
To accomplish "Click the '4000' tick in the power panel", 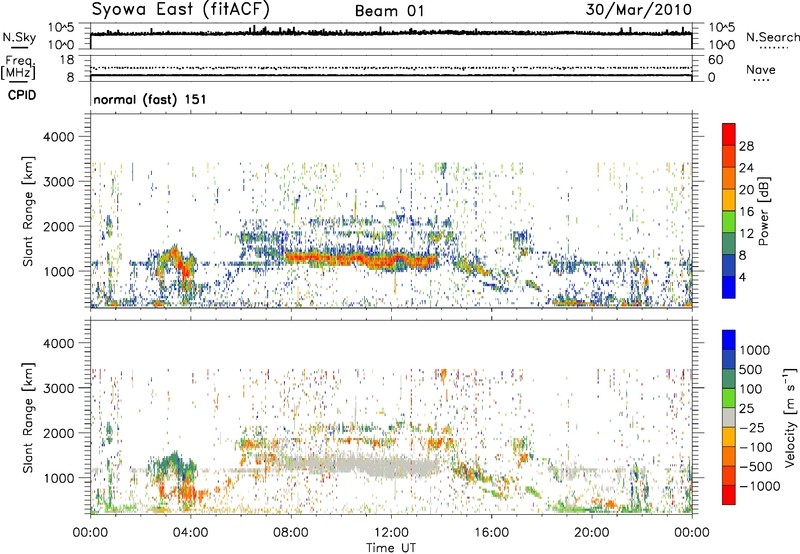I will (x=58, y=137).
